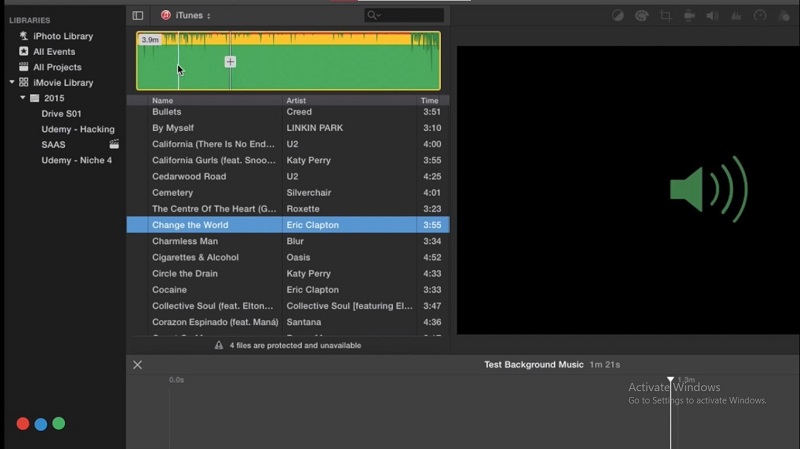Click the All Projects clapper icon
This screenshot has height=449, width=800.
click(x=23, y=67)
